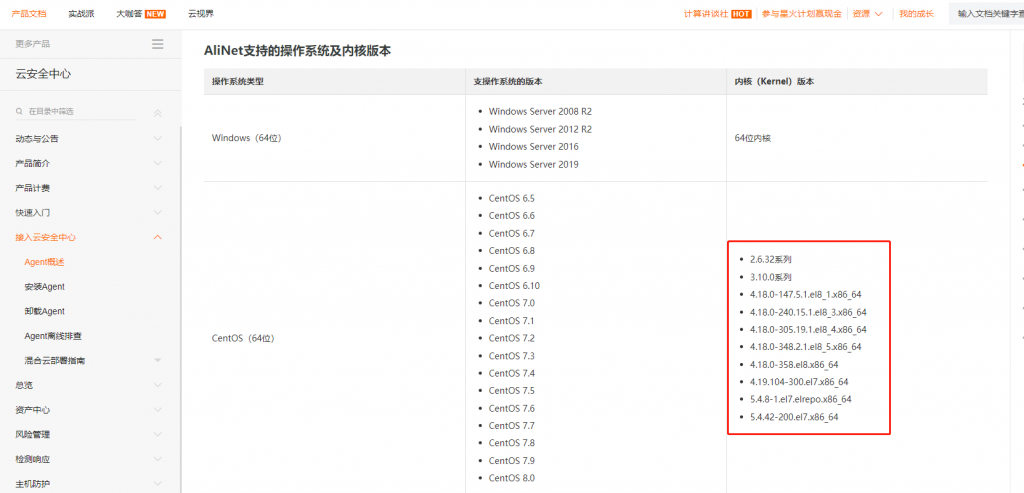Click the Windows Server 2019 entry
The image size is (1024, 493).
click(x=534, y=165)
